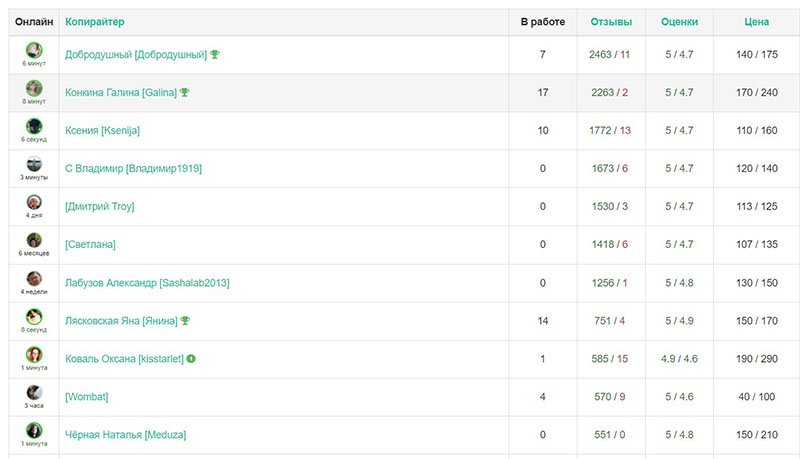Viewport: 800px width, 459px height.
Task: Click the avatar of Wombat
Action: coord(34,392)
